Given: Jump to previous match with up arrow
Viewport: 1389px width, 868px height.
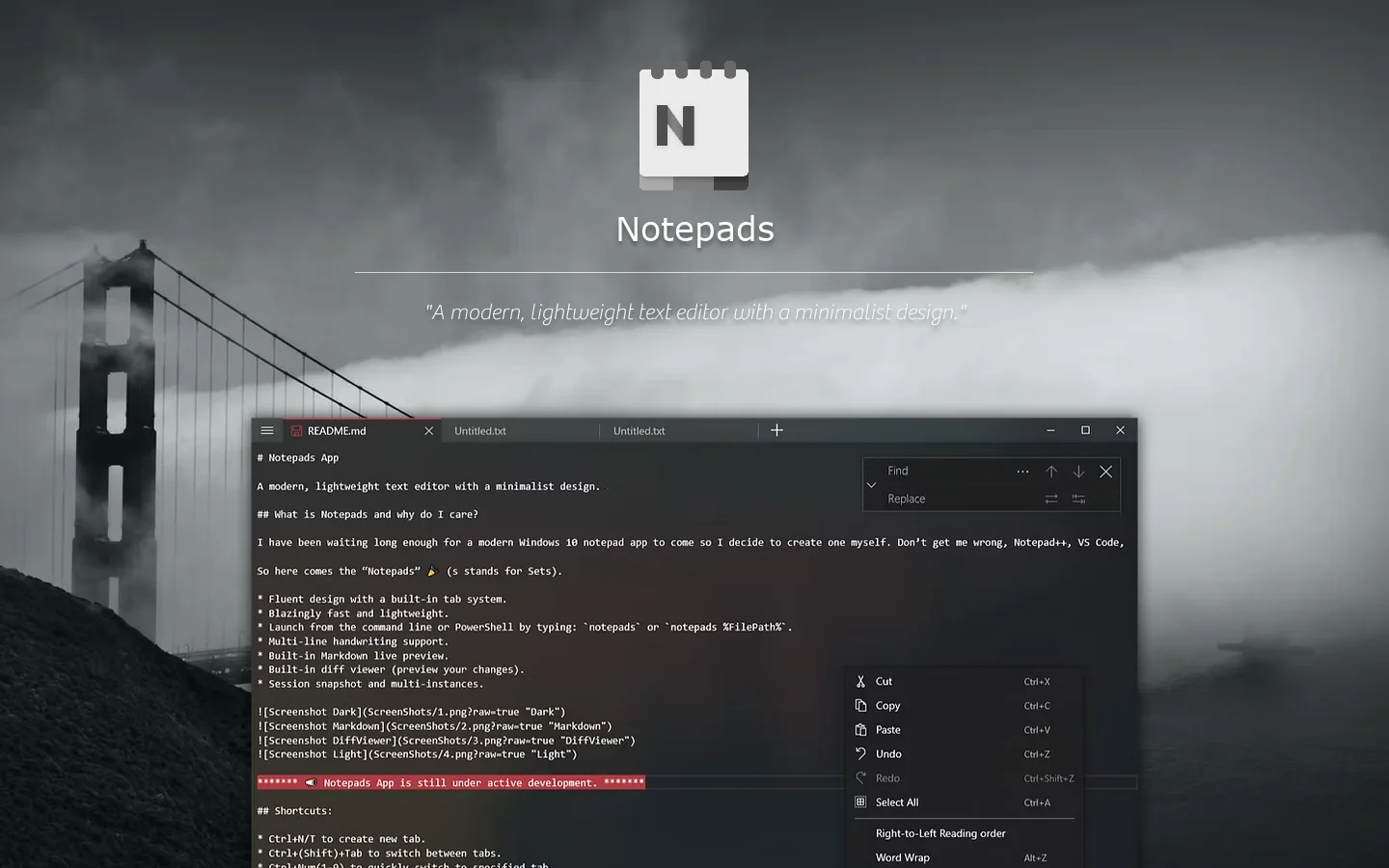Looking at the screenshot, I should (x=1051, y=472).
